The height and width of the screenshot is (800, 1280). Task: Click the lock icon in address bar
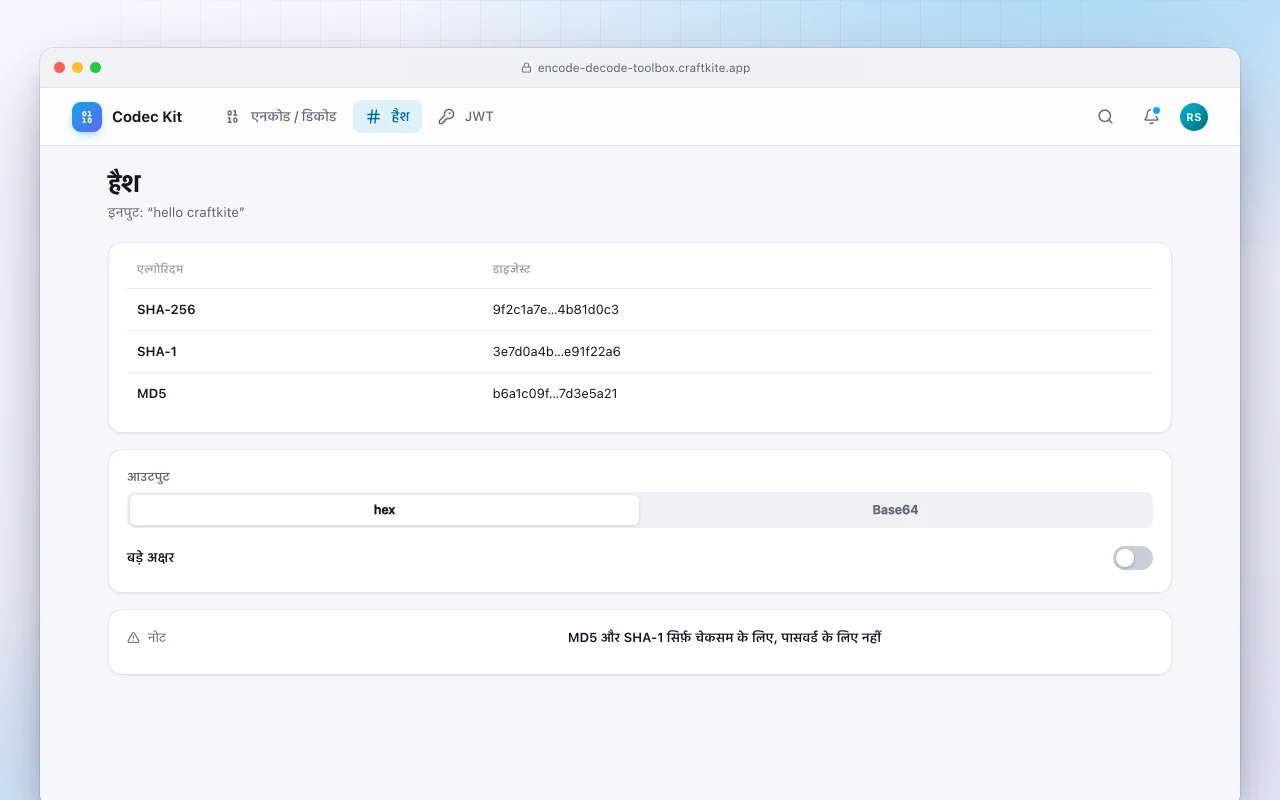[527, 68]
